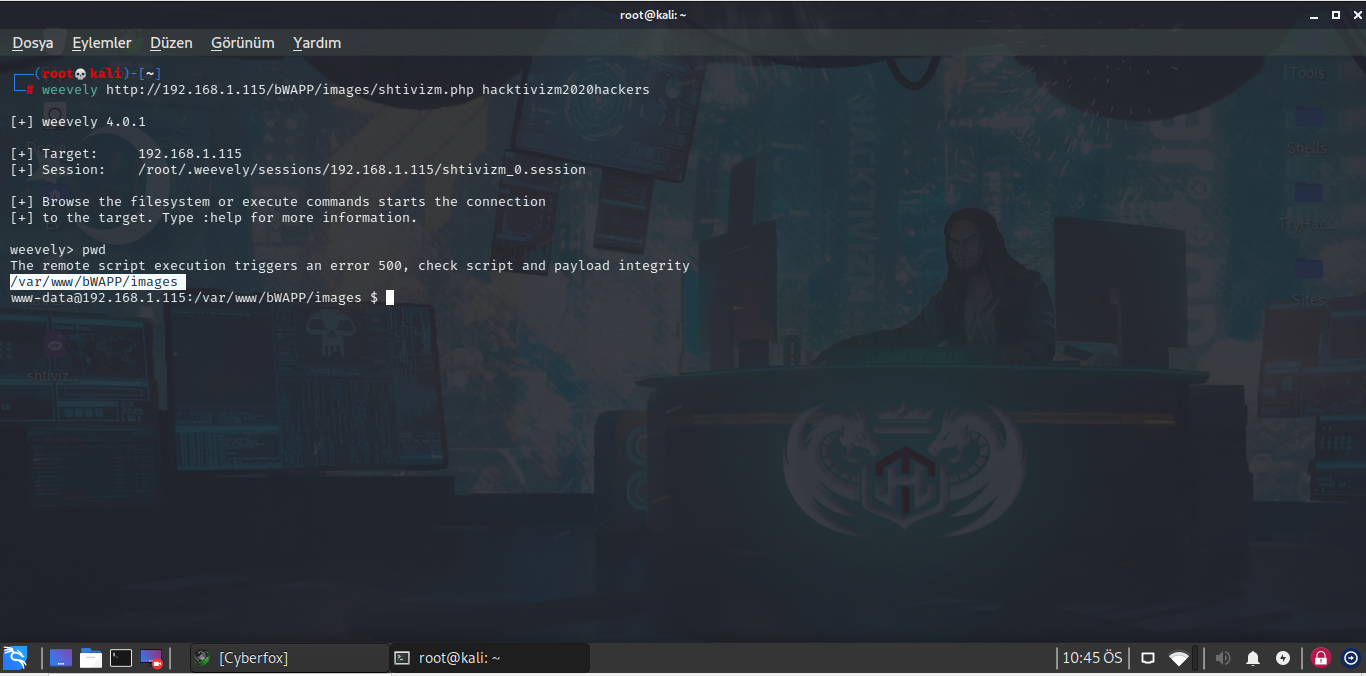Image resolution: width=1366 pixels, height=676 pixels.
Task: Click the error 500 message line
Action: (350, 266)
